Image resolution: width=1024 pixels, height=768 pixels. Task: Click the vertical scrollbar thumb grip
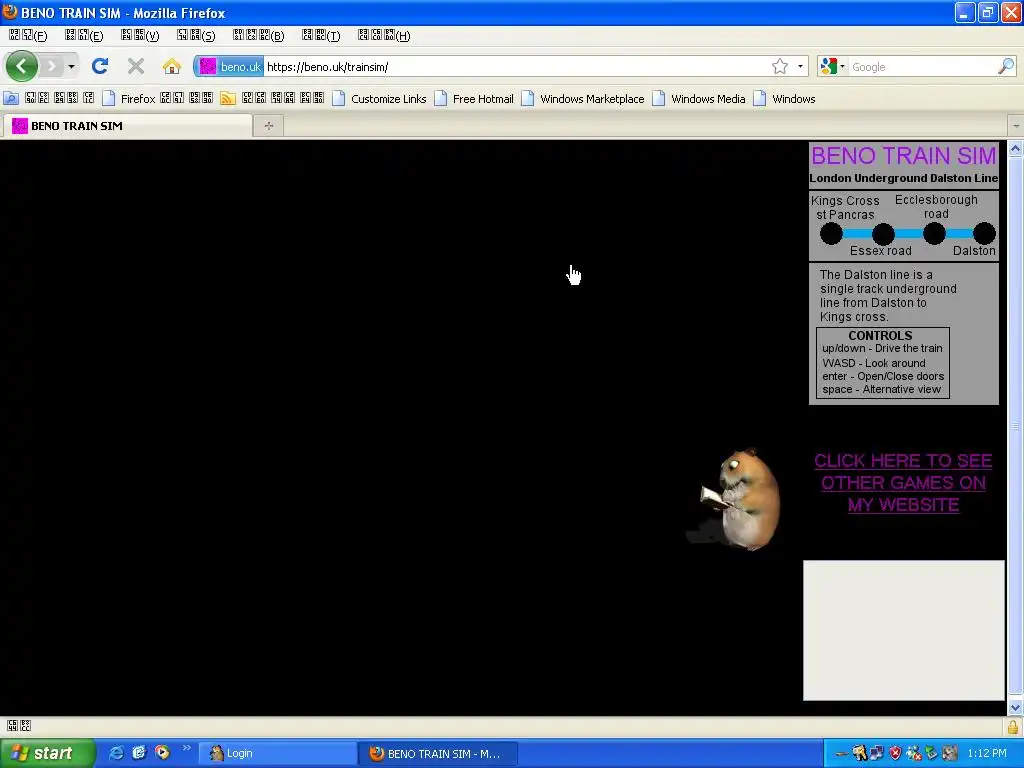(1015, 426)
